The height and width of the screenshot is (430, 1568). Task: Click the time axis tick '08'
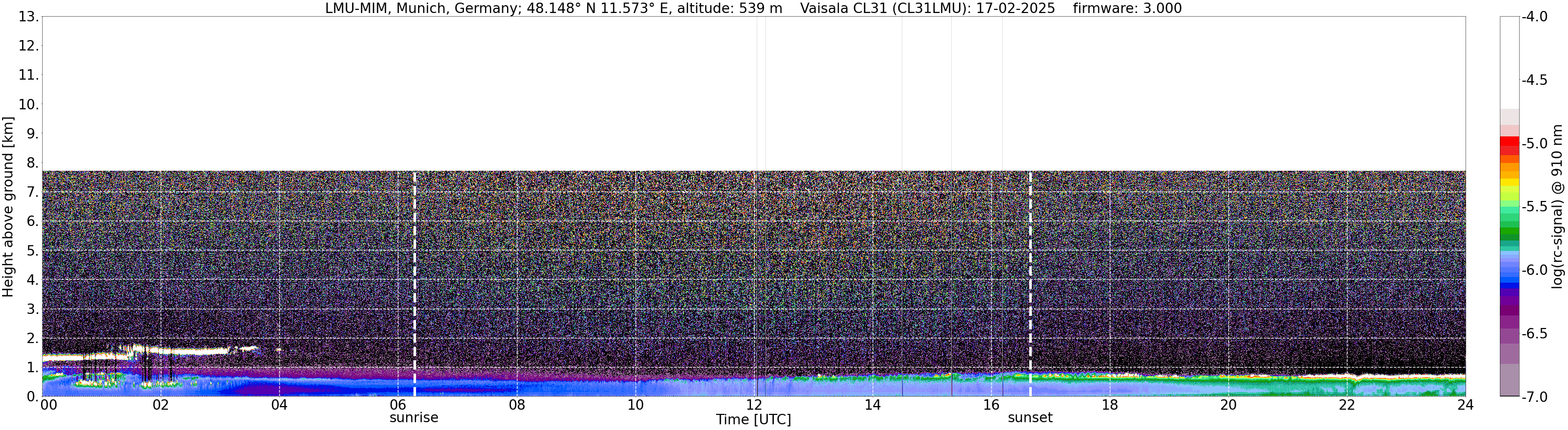coord(516,406)
